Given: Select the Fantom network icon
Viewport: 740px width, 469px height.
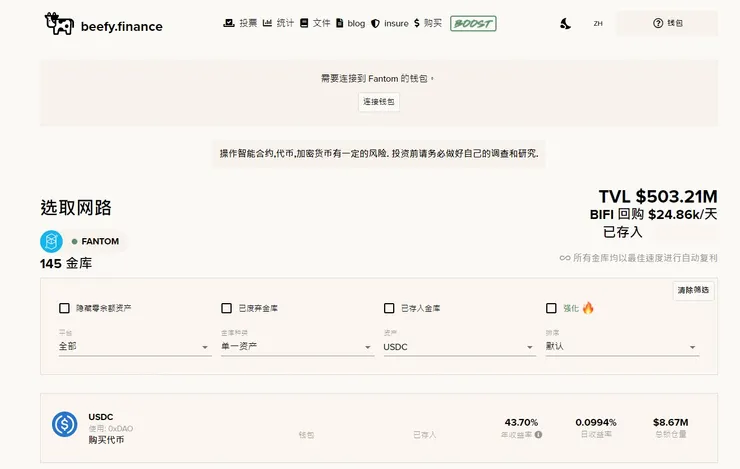Looking at the screenshot, I should coord(51,242).
